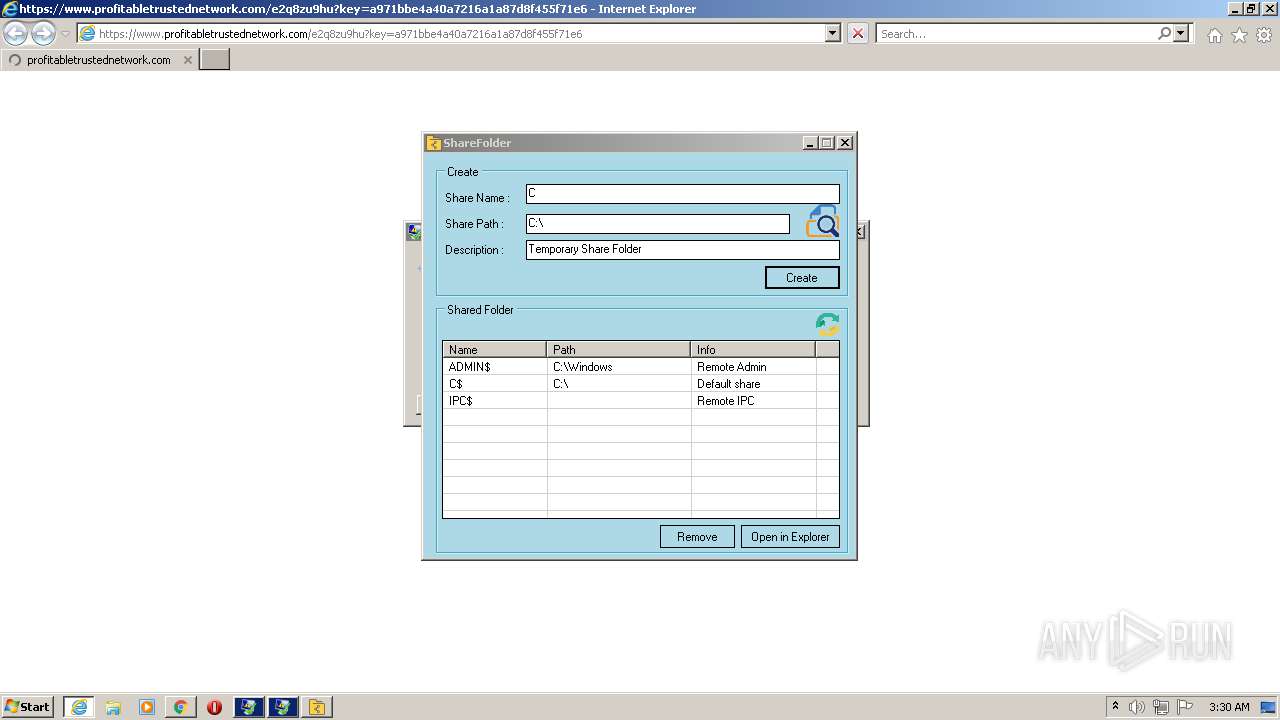The image size is (1280, 720).
Task: Remove the selected shared folder
Action: click(697, 537)
